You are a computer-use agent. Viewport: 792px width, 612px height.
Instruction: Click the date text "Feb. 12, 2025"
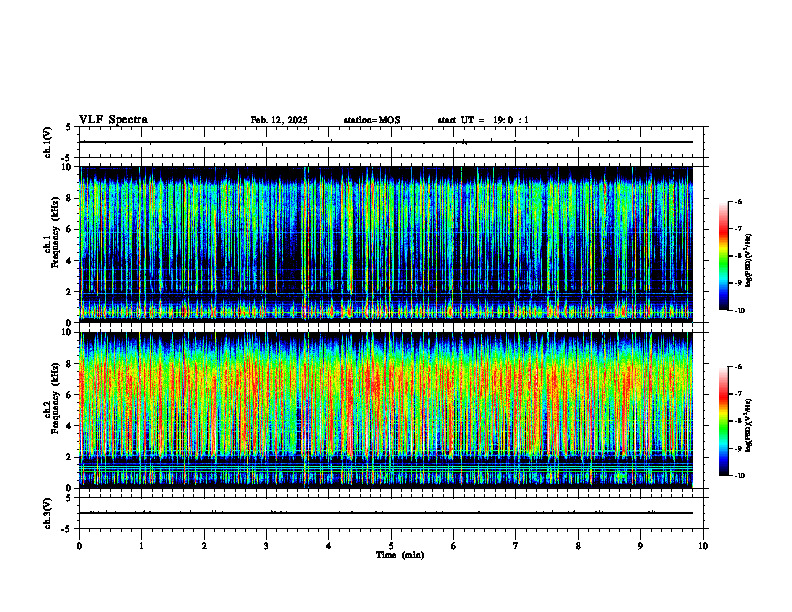click(279, 120)
